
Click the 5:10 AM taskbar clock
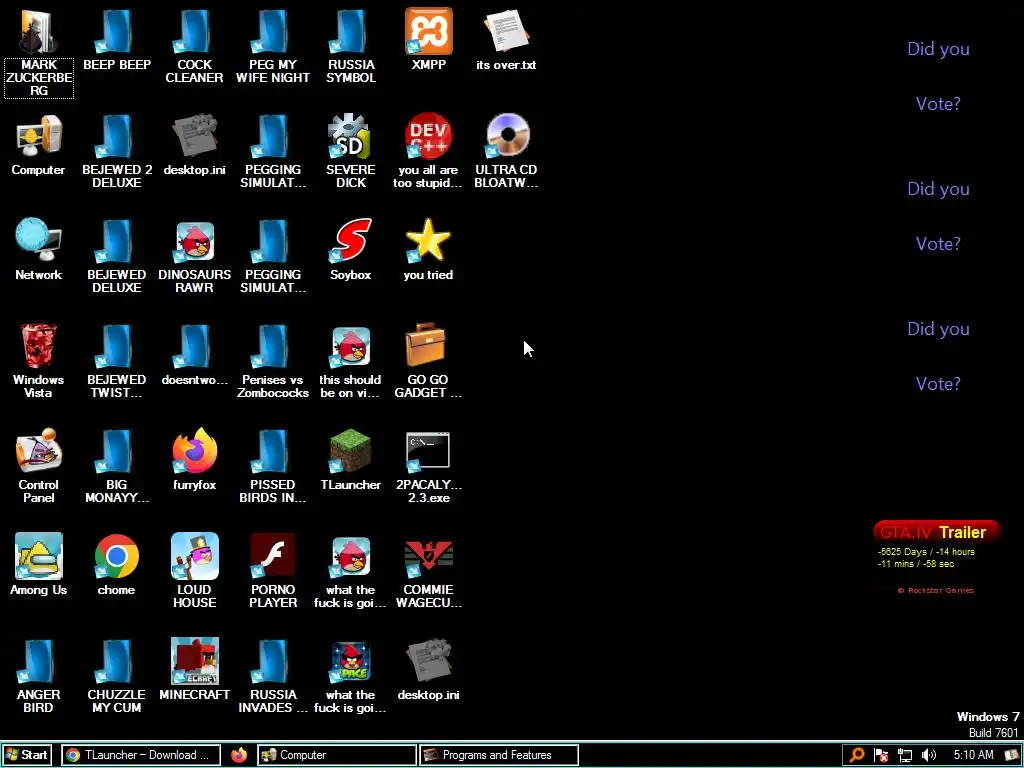click(x=973, y=755)
